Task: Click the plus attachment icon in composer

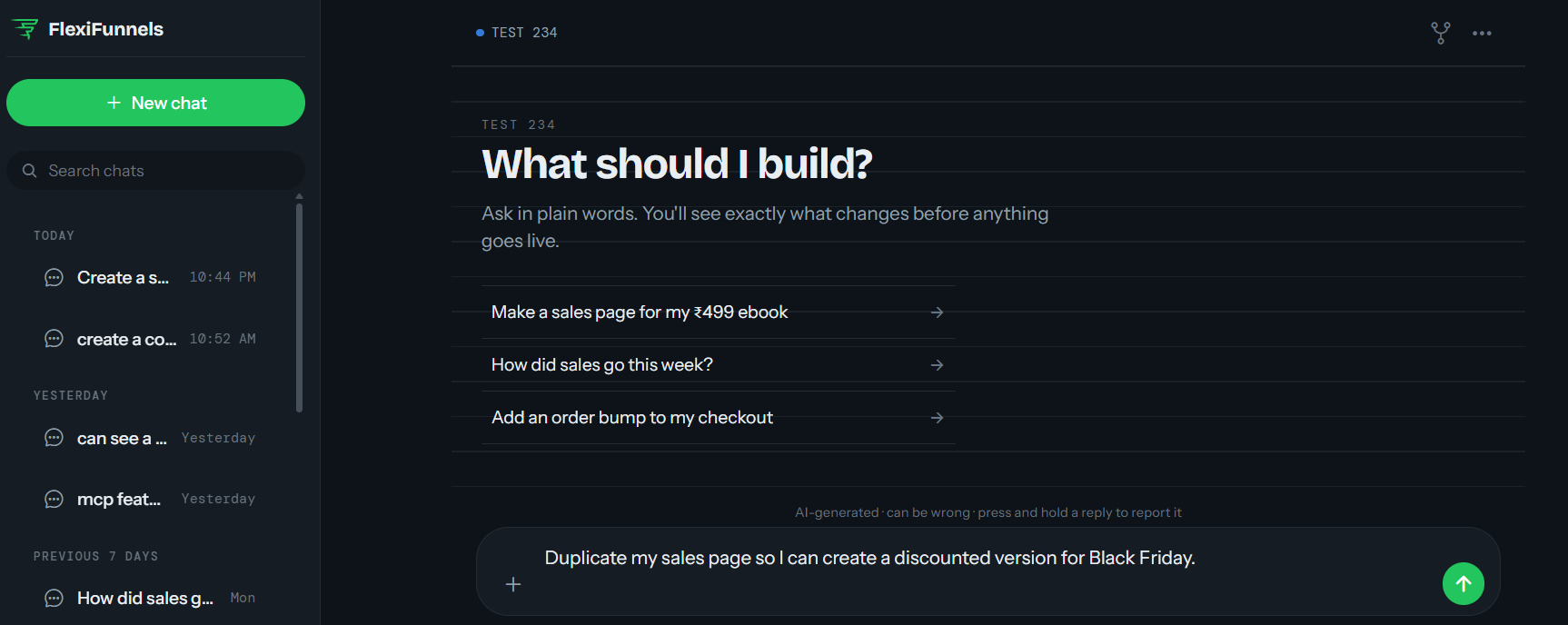Action: 513,584
